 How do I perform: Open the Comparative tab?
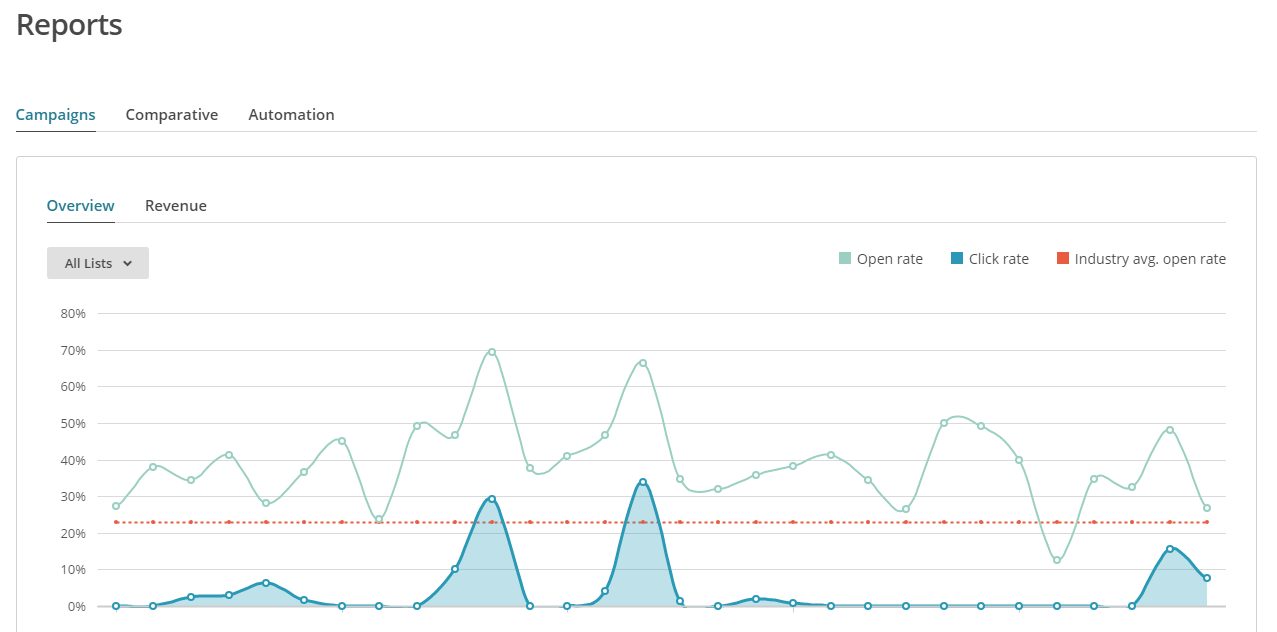tap(172, 115)
